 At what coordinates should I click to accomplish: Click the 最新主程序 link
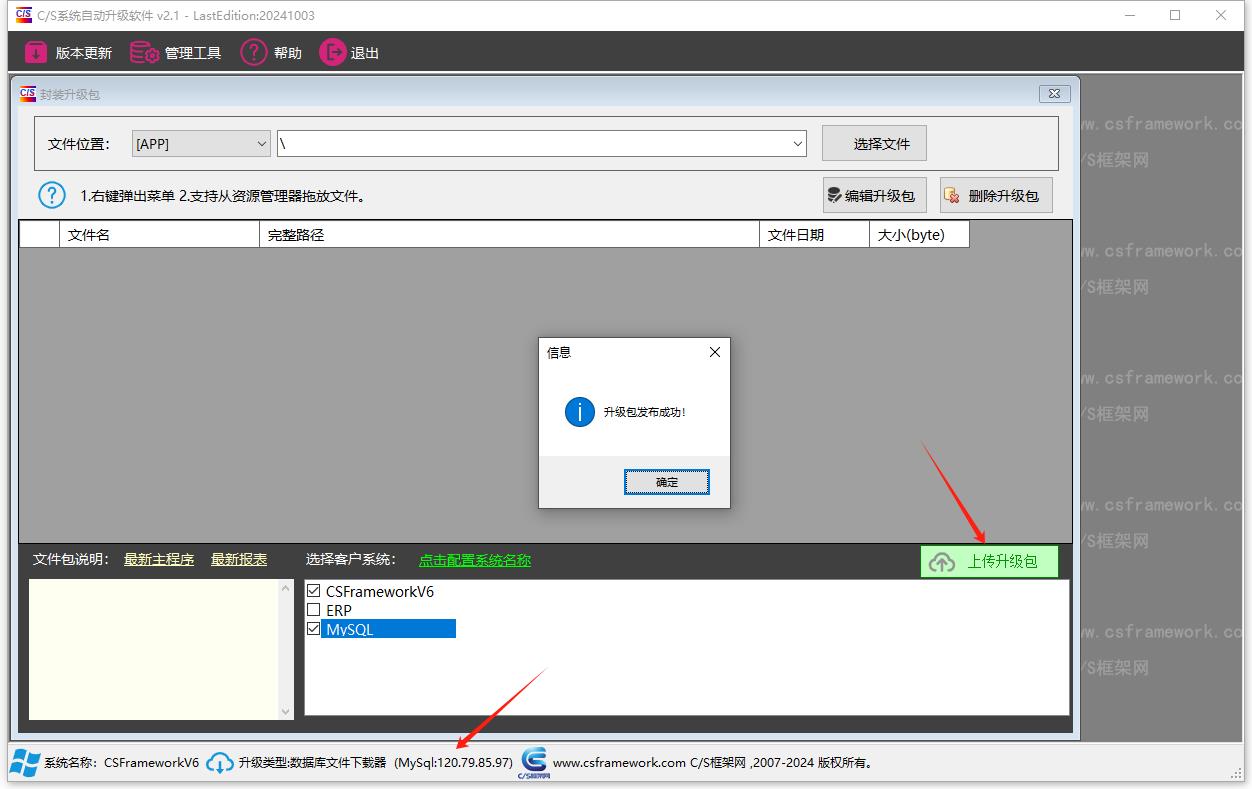click(159, 560)
